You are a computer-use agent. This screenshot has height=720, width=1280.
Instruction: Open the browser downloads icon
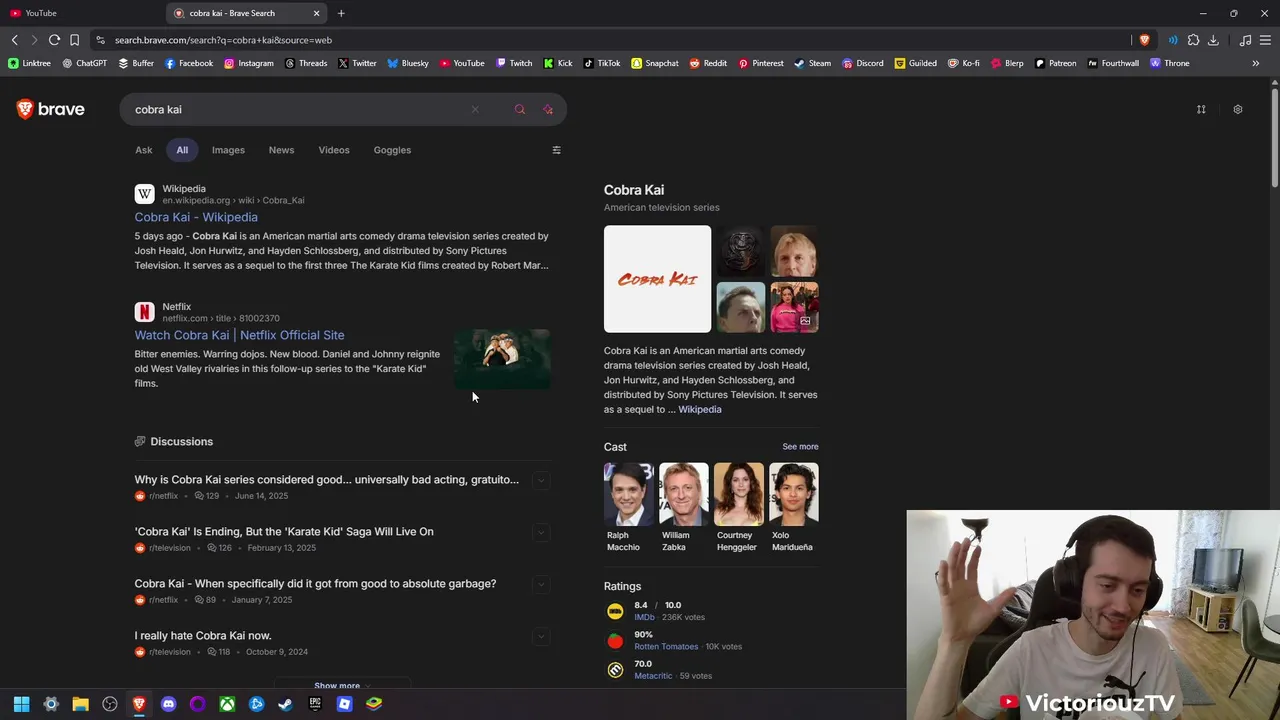pos(1213,40)
